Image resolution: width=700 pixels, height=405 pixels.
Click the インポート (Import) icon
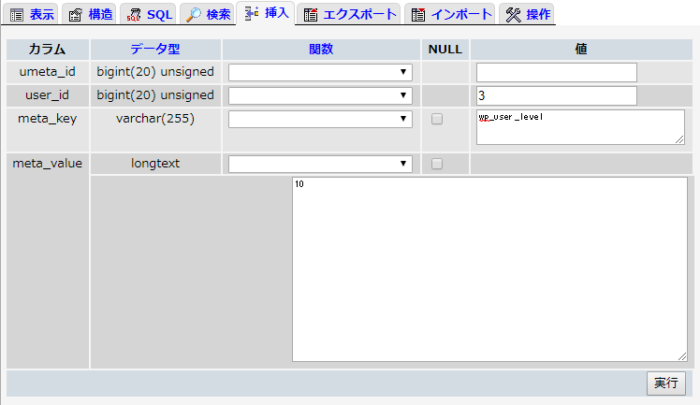tap(418, 15)
